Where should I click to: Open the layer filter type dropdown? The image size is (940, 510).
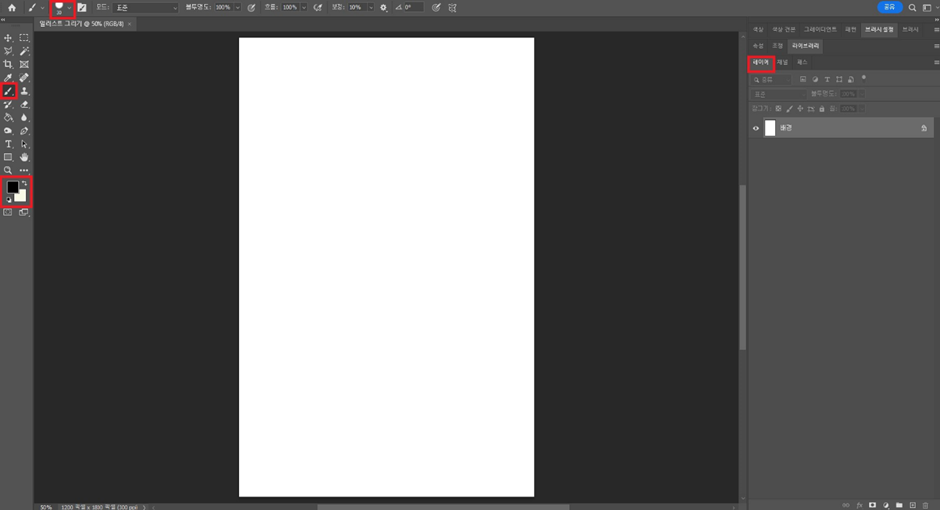pyautogui.click(x=772, y=79)
